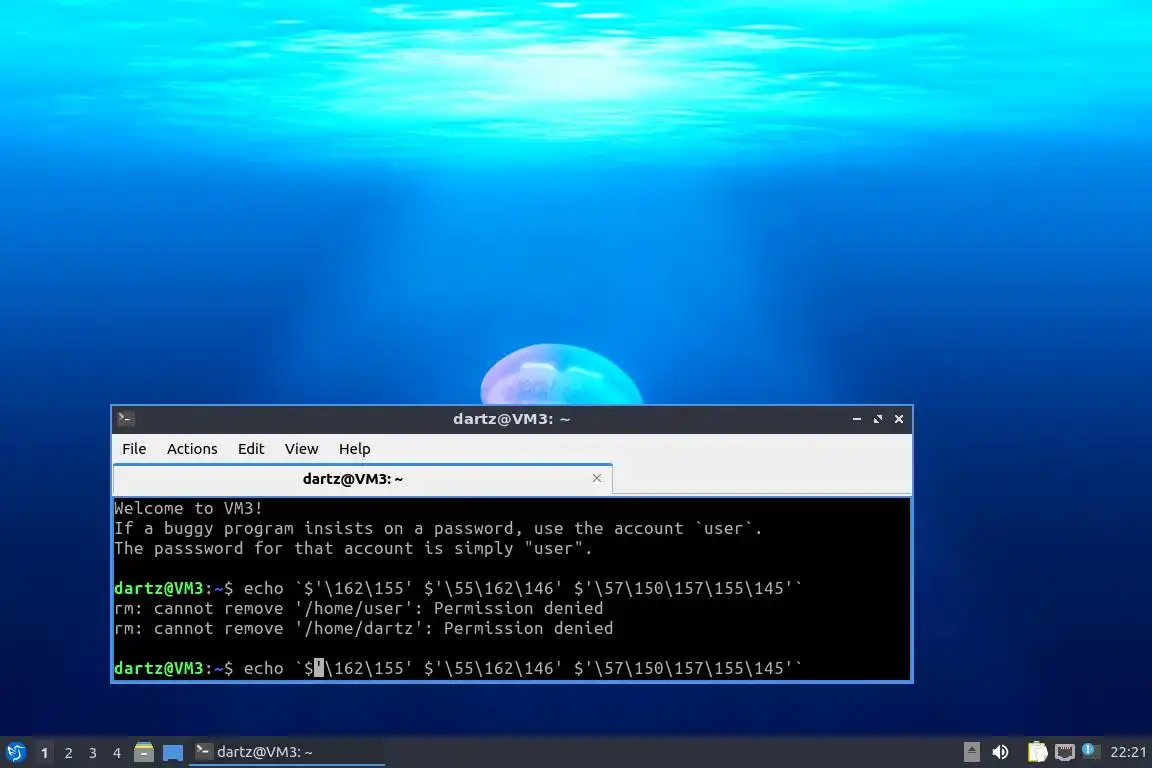The image size is (1152, 768).
Task: Open the clipboard manager tray icon
Action: tap(1037, 752)
